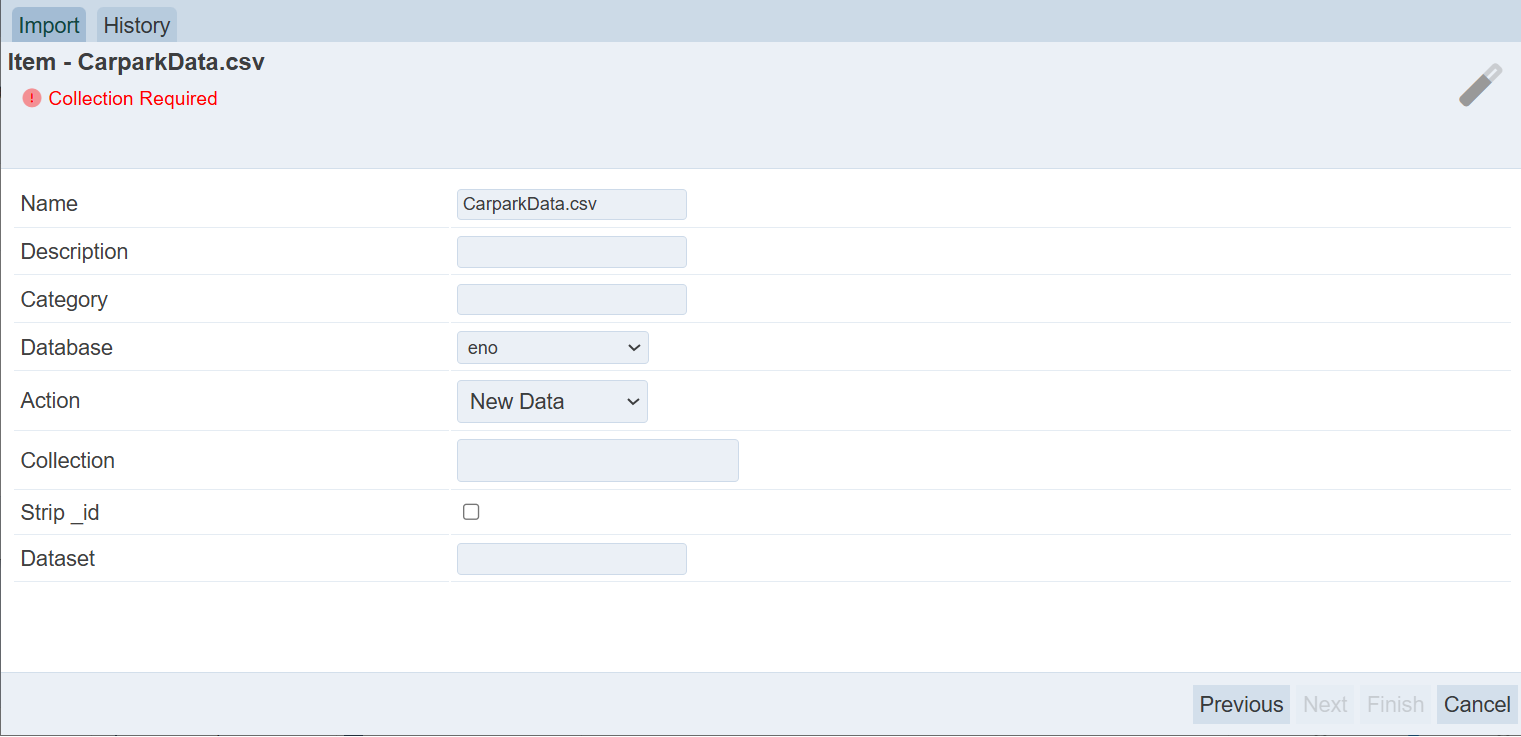
Task: Switch to the Import tab
Action: point(49,25)
